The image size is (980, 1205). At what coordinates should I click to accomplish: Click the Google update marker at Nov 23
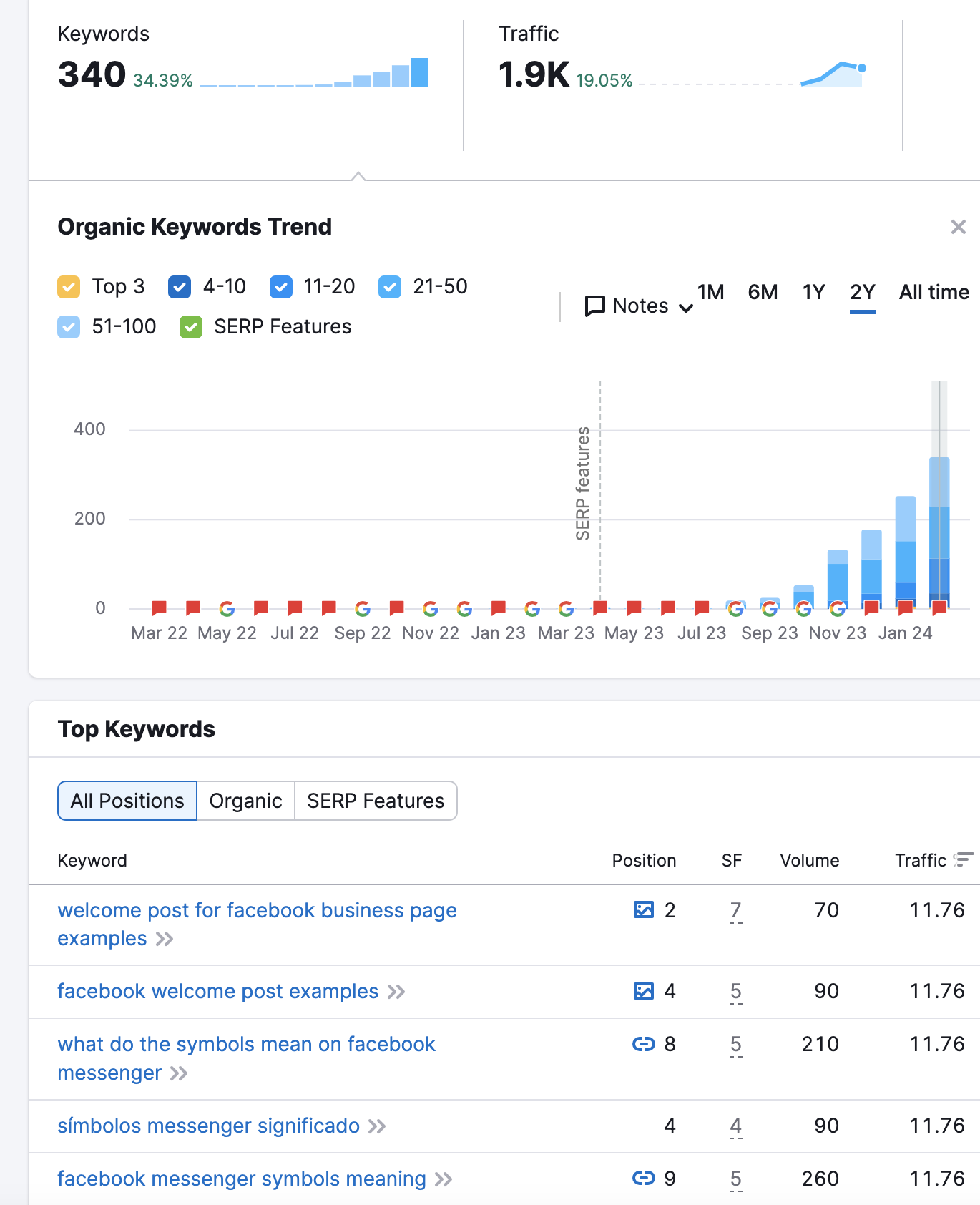838,609
